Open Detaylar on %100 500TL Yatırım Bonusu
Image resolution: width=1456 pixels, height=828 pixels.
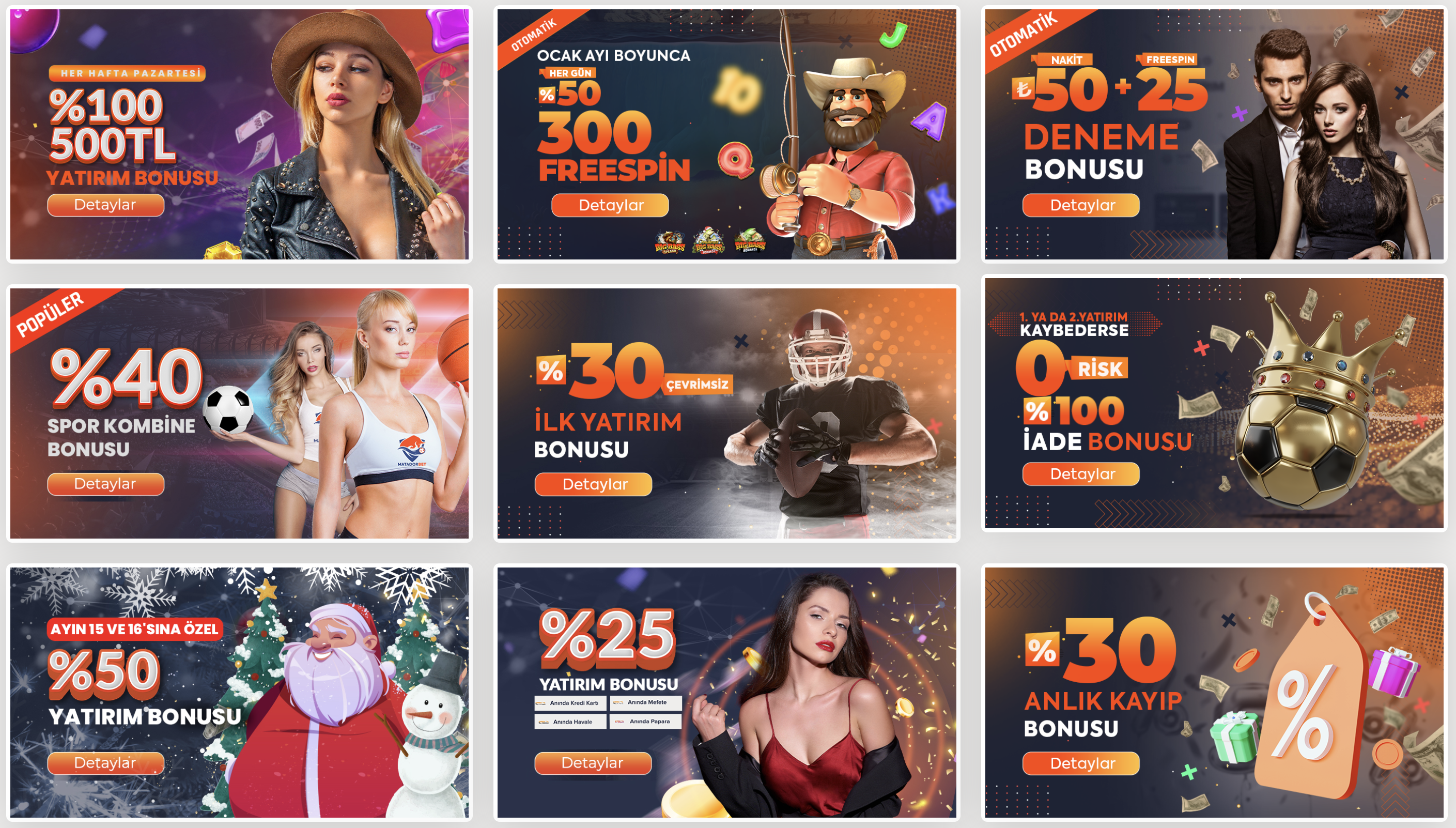(x=106, y=205)
